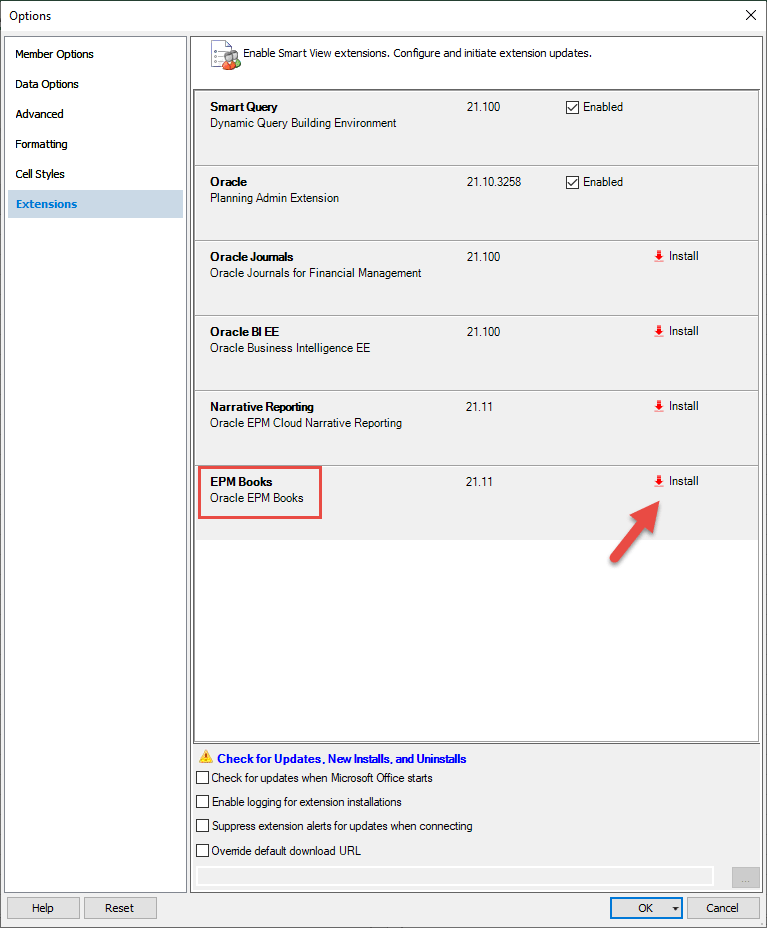Close the Options dialog window
Image resolution: width=767 pixels, height=928 pixels.
point(750,15)
